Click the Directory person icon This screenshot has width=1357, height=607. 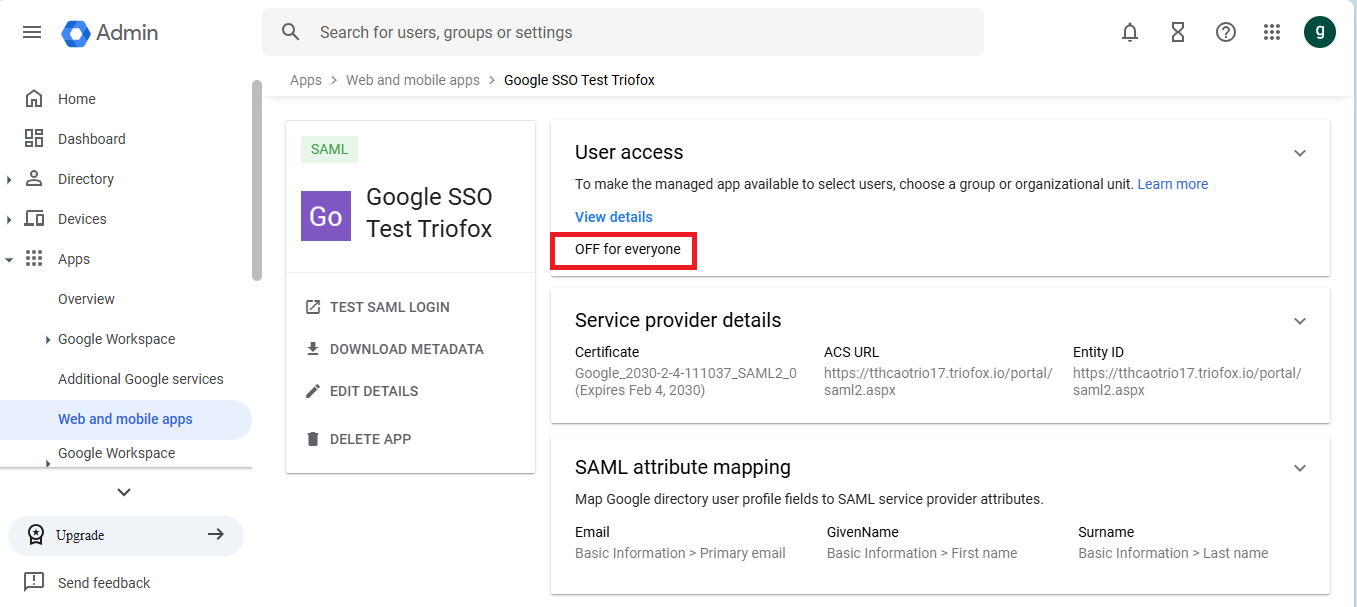click(34, 179)
